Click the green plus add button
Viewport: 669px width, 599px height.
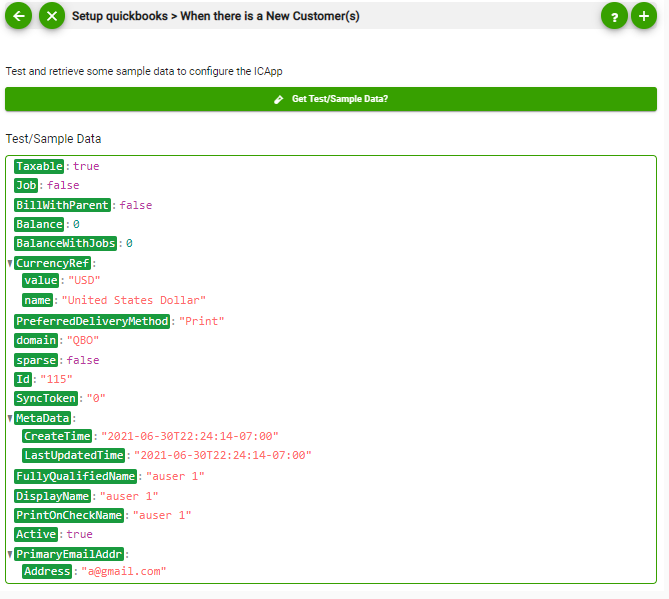[644, 16]
